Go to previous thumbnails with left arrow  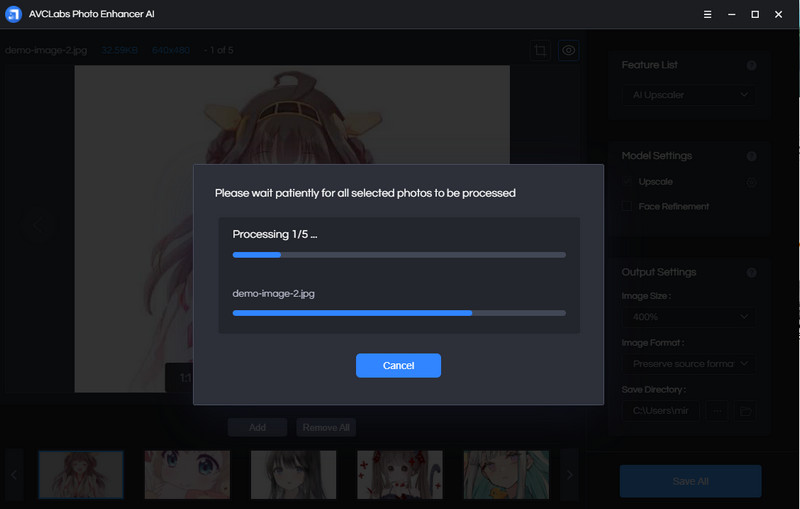14,475
